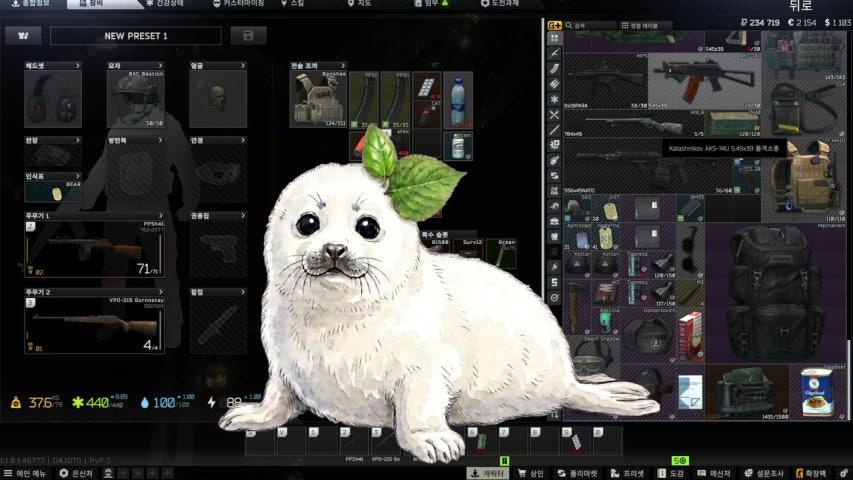Image resolution: width=853 pixels, height=480 pixels.
Task: Click the stash vertical scrollbar
Action: tap(849, 378)
